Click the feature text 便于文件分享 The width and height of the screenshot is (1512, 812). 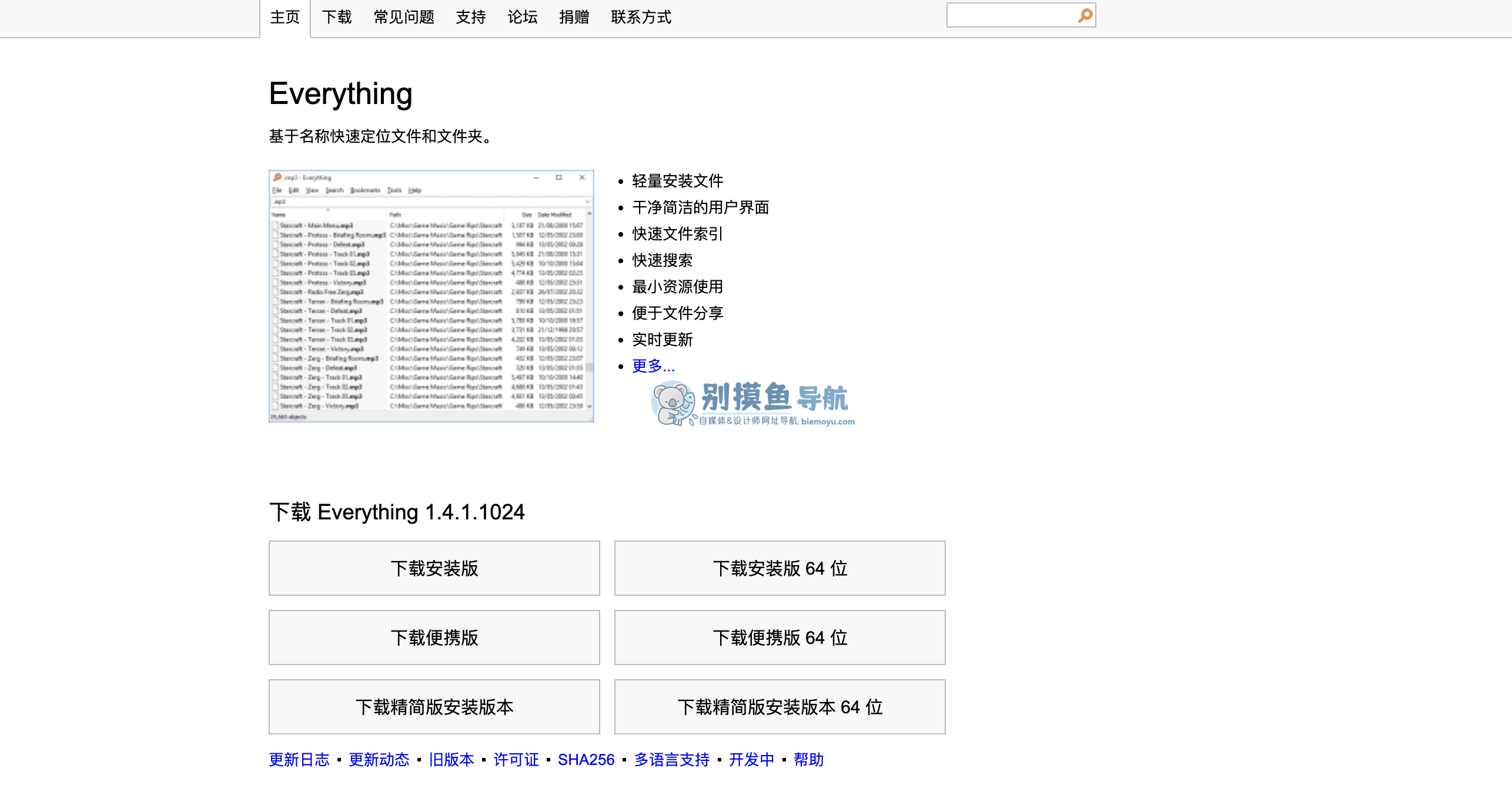[678, 313]
